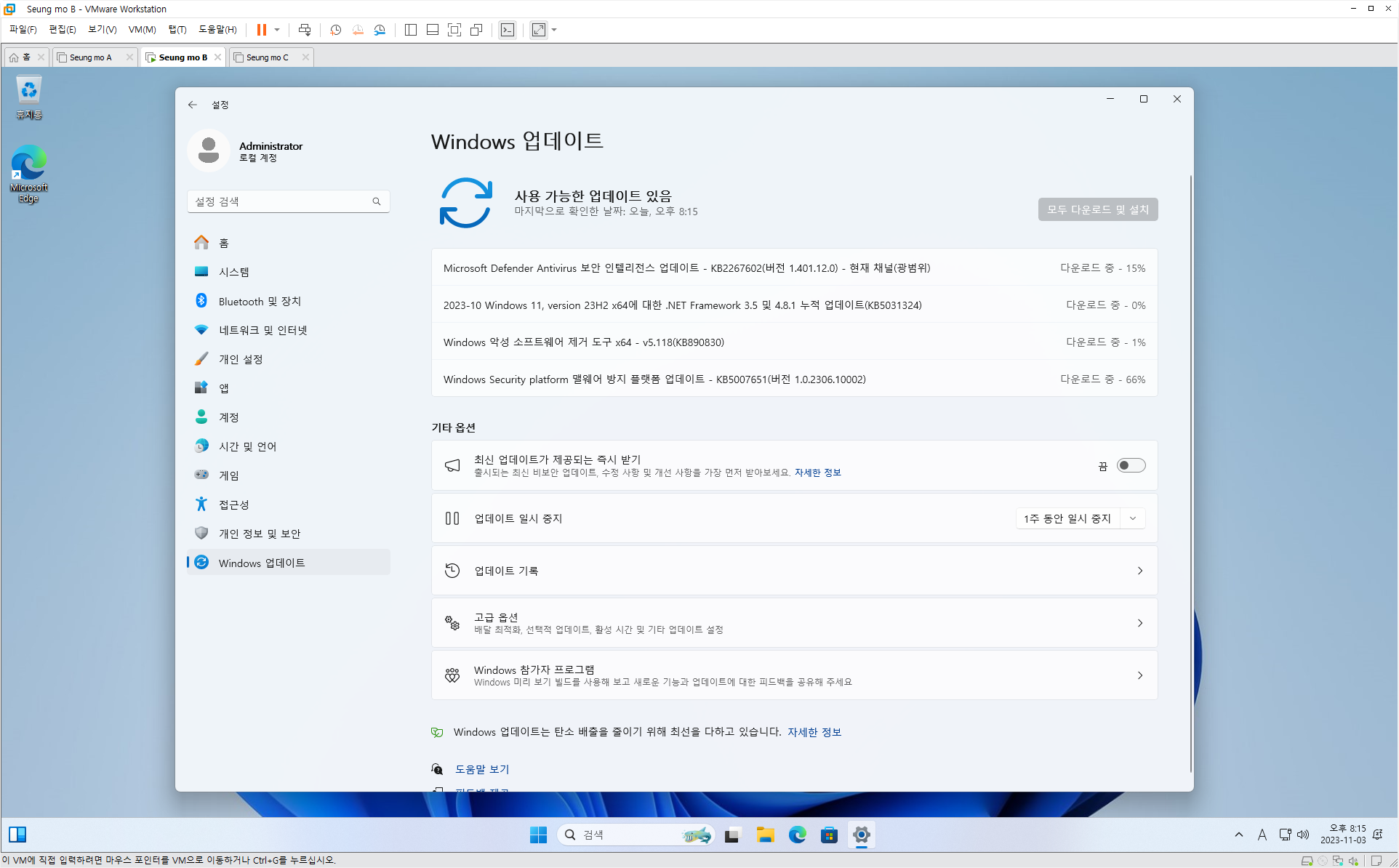Open the VM(M) menu
Viewport: 1399px width, 868px height.
pos(142,30)
